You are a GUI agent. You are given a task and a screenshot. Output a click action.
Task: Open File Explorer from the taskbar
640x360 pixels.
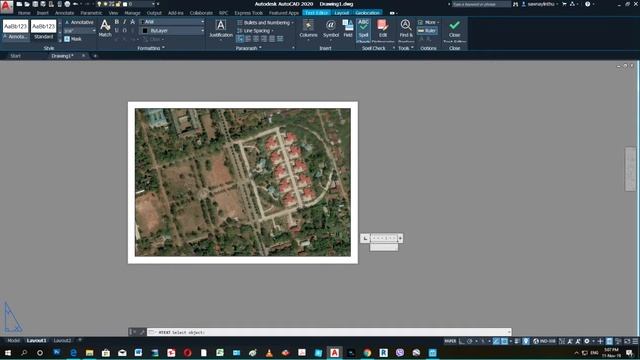[89, 353]
